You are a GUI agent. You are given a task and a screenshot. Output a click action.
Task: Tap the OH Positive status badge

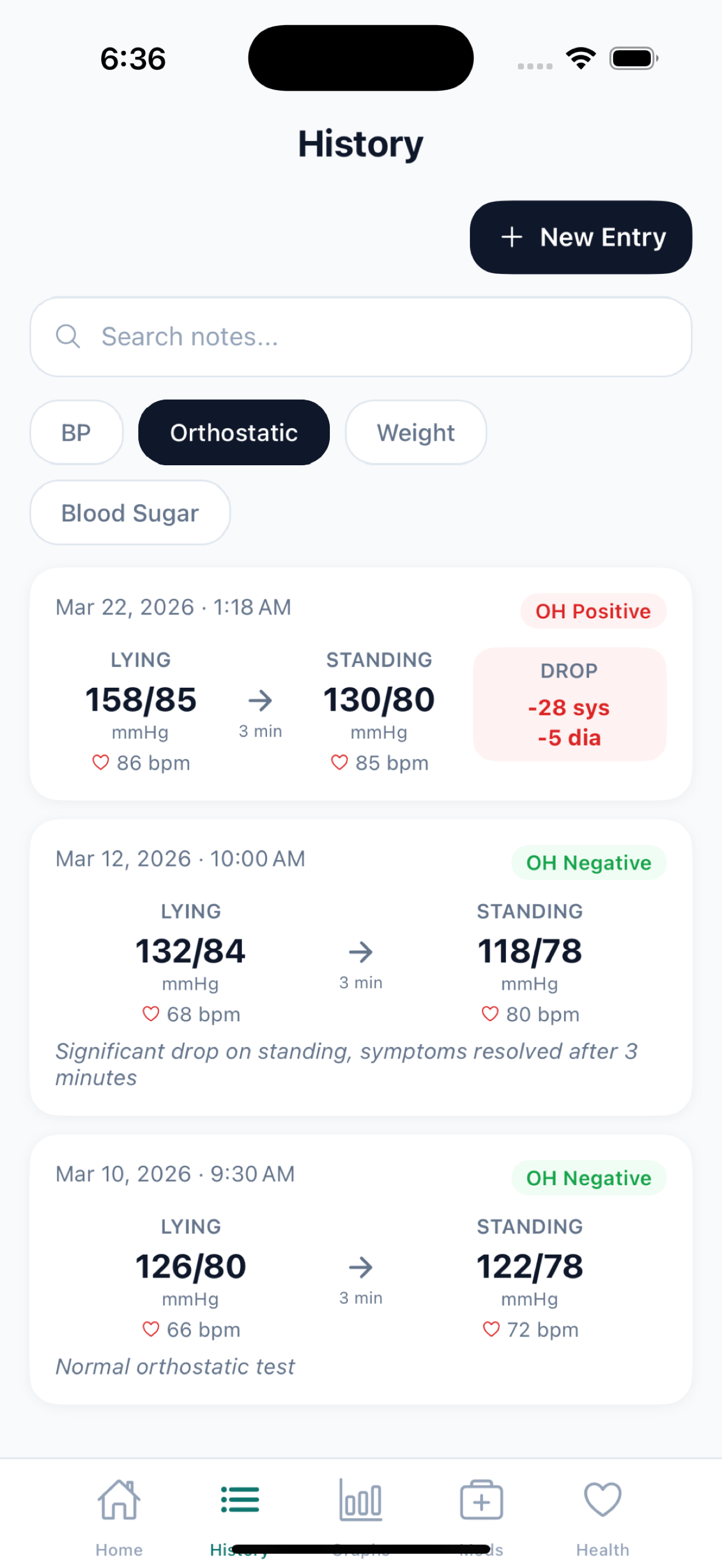point(592,611)
